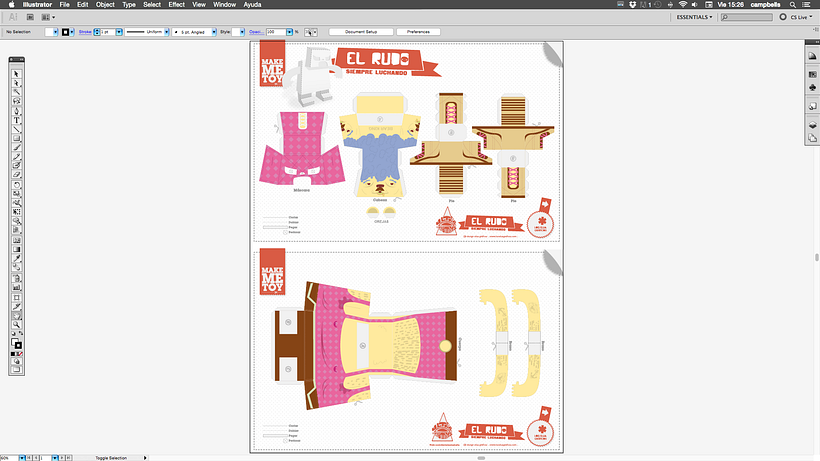The image size is (820, 461).
Task: Change the screen mode button
Action: tap(16, 370)
